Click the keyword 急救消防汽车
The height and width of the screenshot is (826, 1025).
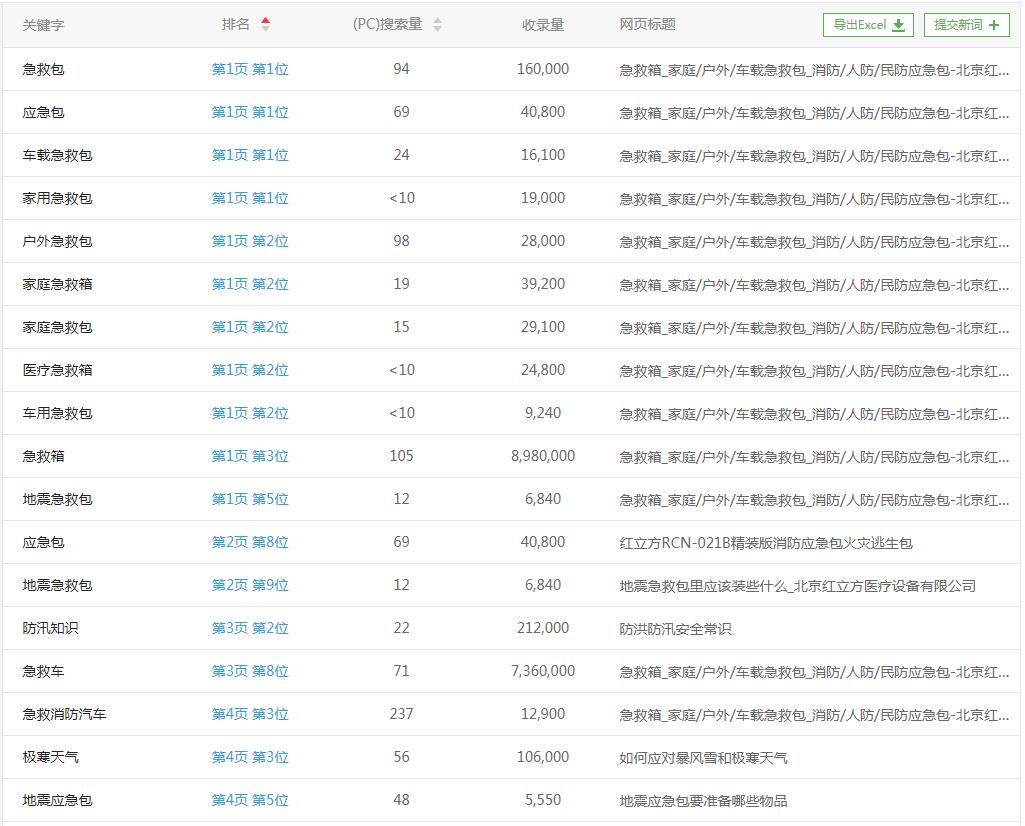(64, 714)
